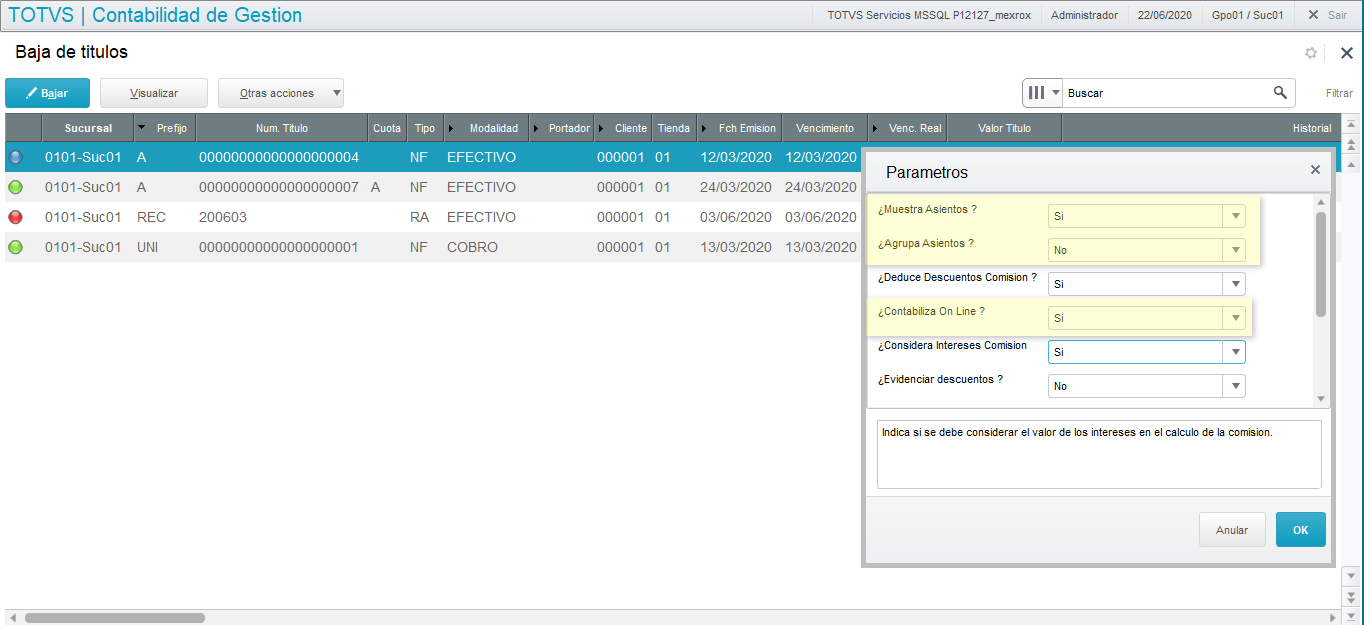Click the horizontal scrollbar right arrow
1364x625 pixels.
[1333, 618]
